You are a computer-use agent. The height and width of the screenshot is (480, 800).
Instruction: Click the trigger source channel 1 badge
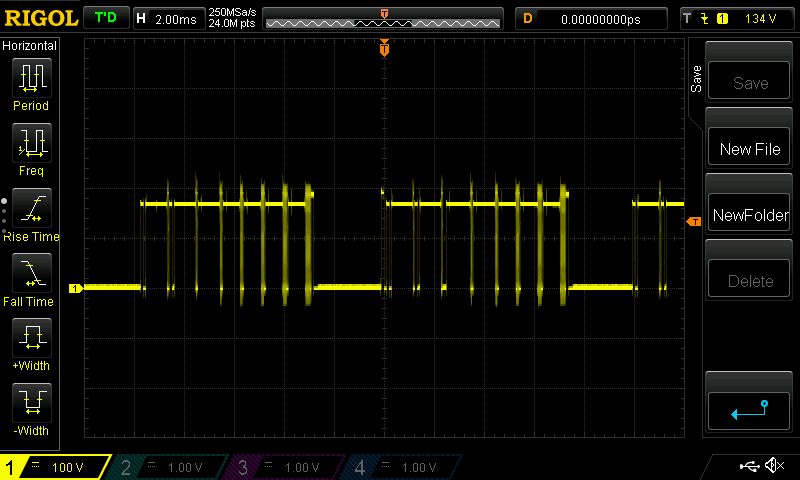722,19
